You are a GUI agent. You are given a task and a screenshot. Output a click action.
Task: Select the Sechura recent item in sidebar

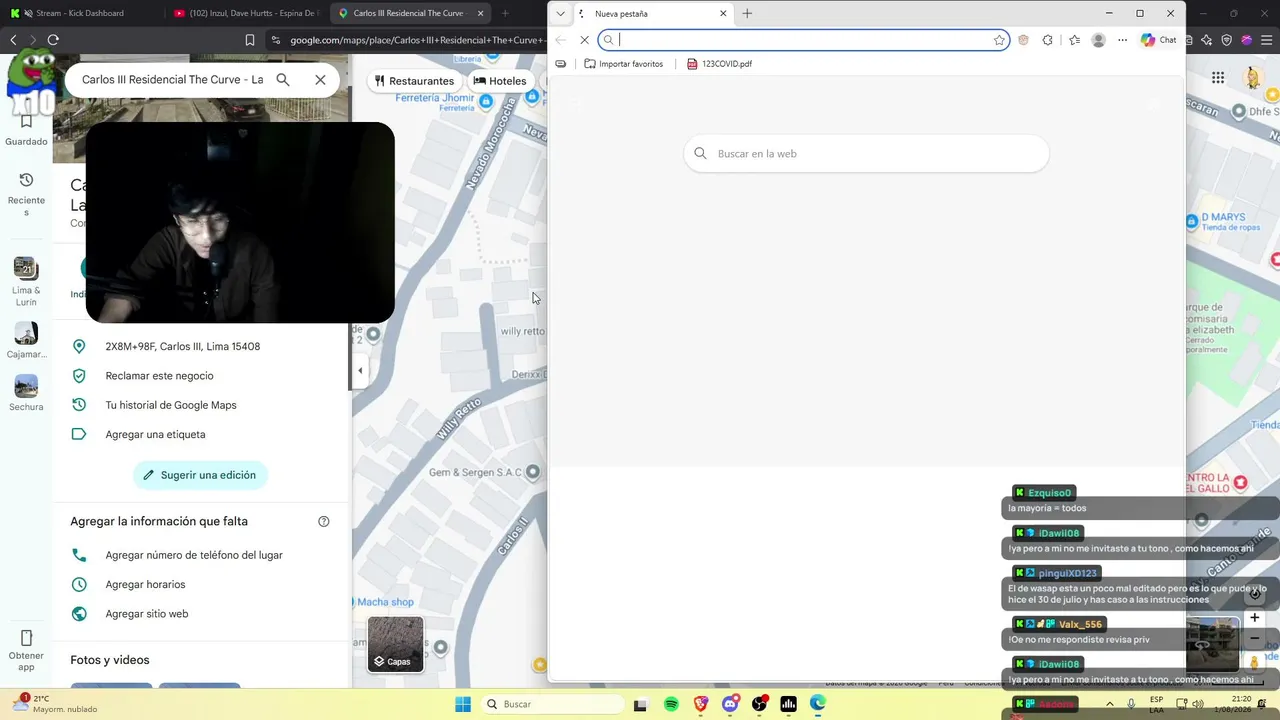click(x=26, y=393)
